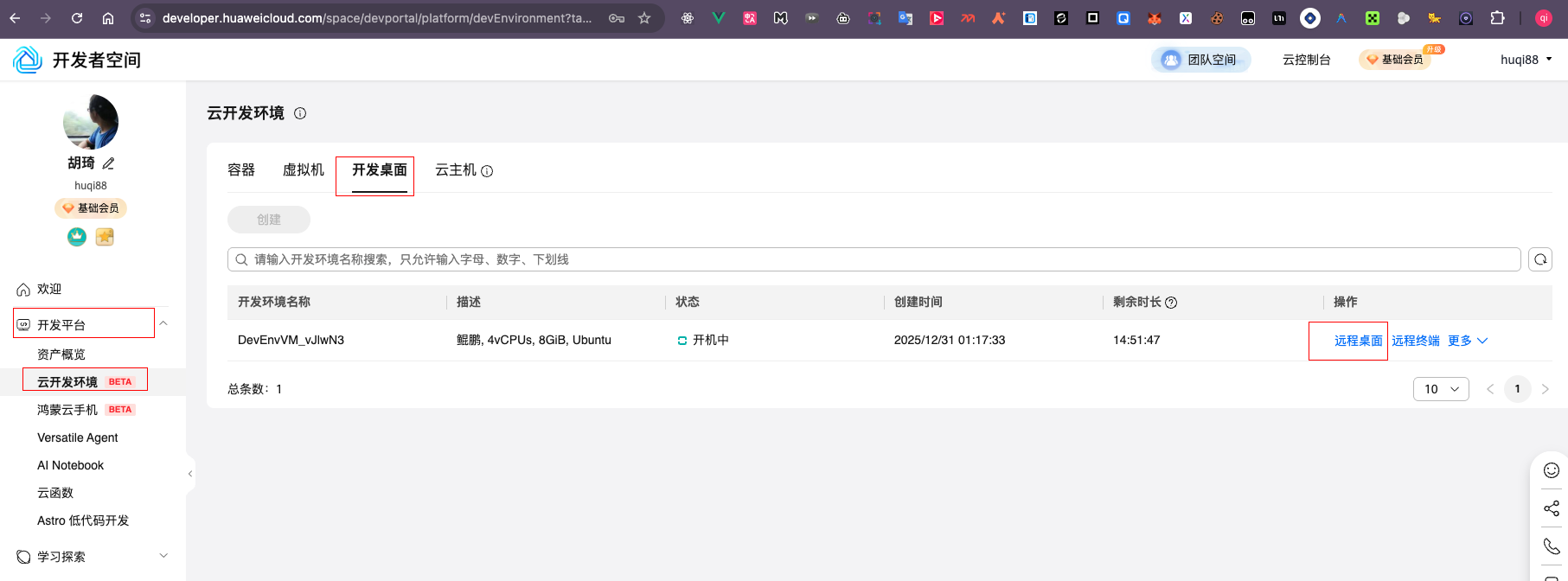1568x581 pixels.
Task: Open 鸿蒙云手机 in the sidebar
Action: coord(67,410)
